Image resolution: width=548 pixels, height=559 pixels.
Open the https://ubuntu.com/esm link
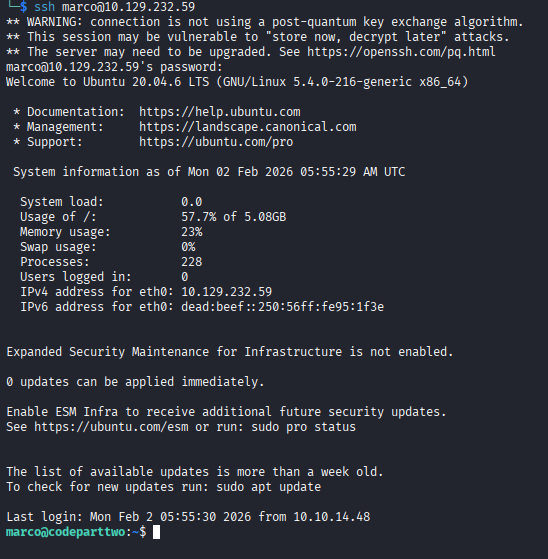[x=111, y=427]
